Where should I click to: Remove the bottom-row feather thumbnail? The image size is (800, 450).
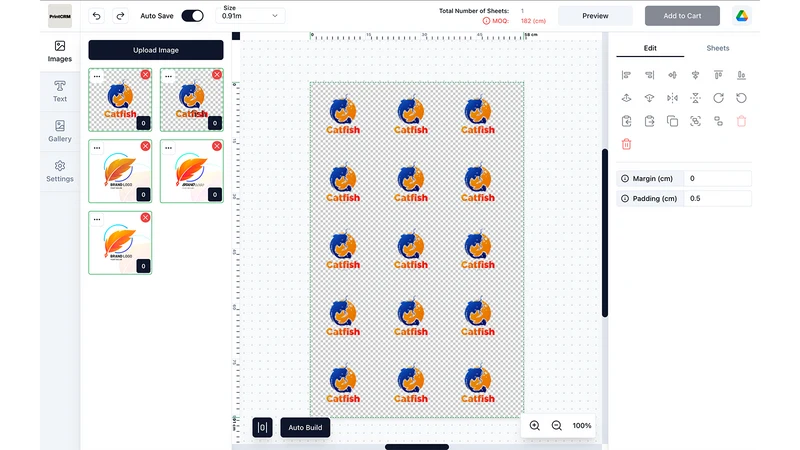pos(145,217)
